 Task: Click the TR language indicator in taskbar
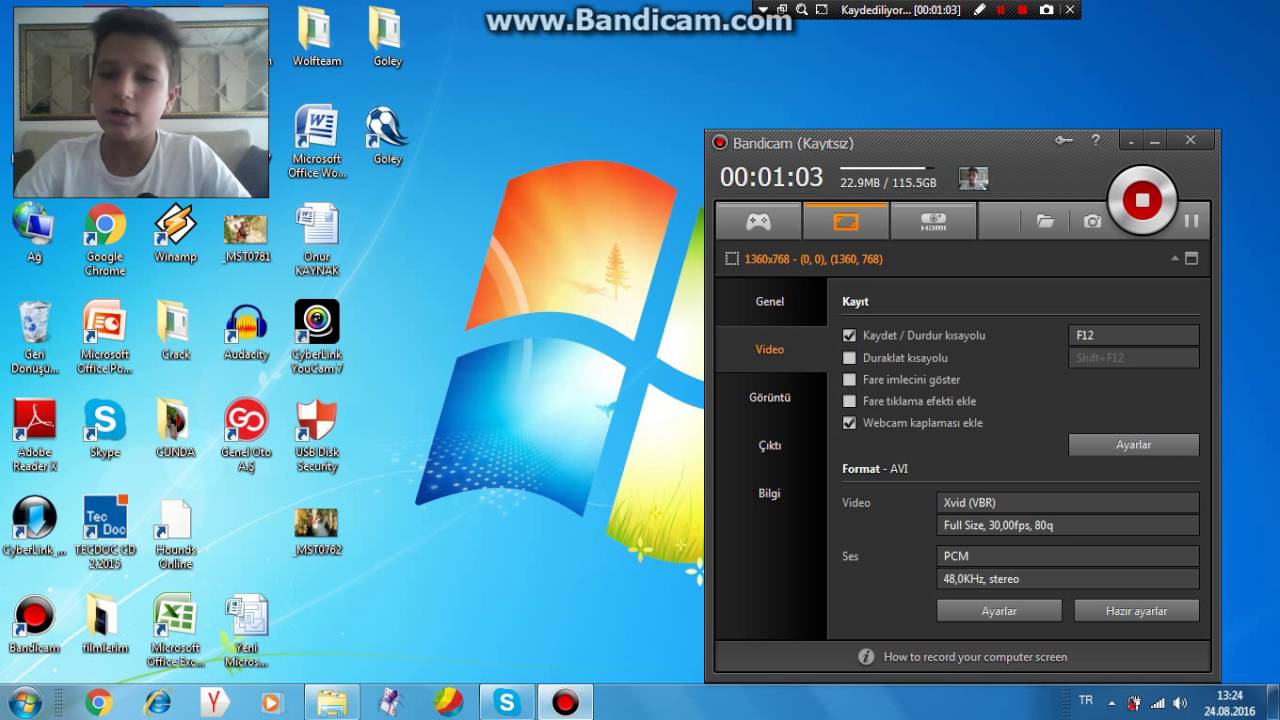pos(1086,701)
